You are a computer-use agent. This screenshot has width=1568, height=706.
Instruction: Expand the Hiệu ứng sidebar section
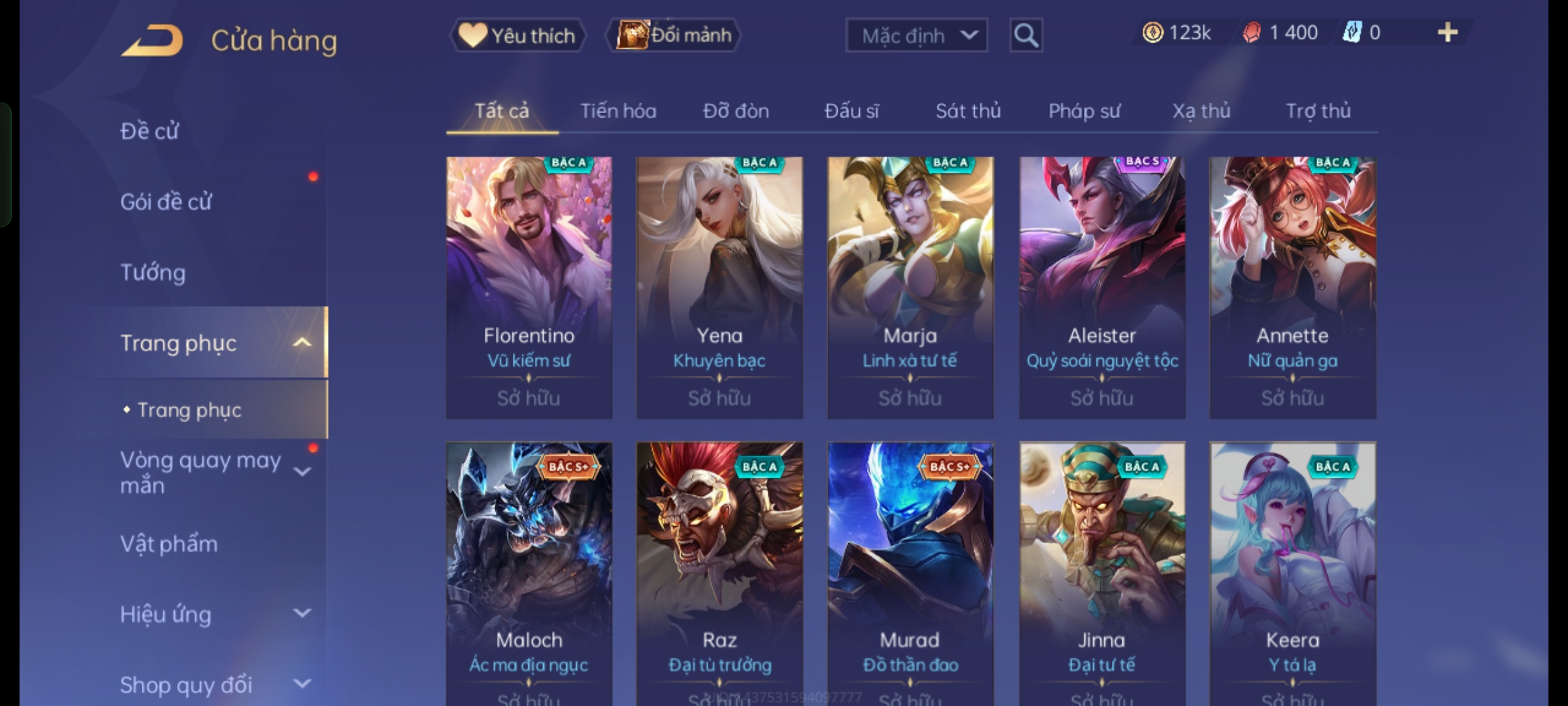[x=302, y=613]
